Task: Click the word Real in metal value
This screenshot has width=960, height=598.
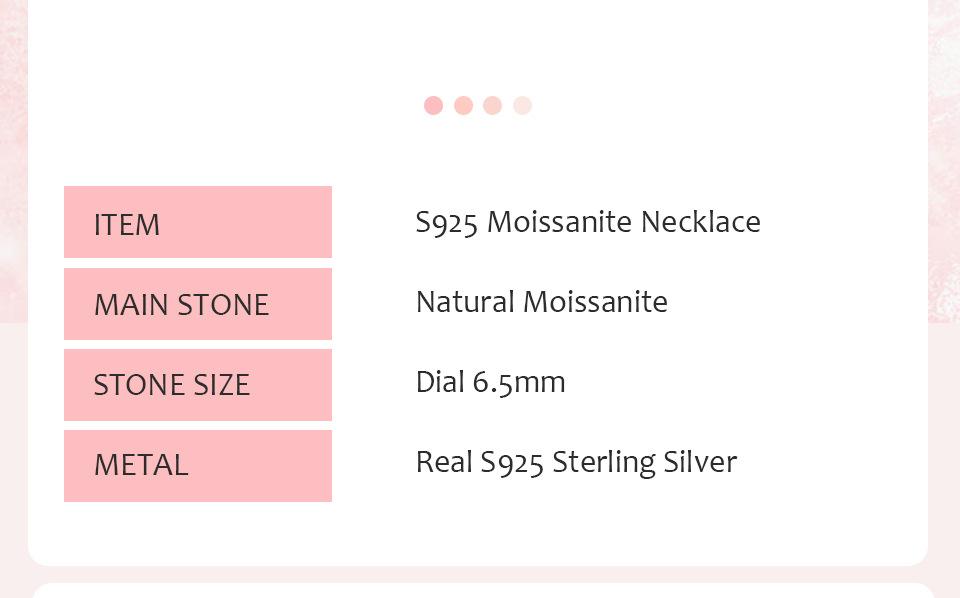Action: pyautogui.click(x=444, y=462)
